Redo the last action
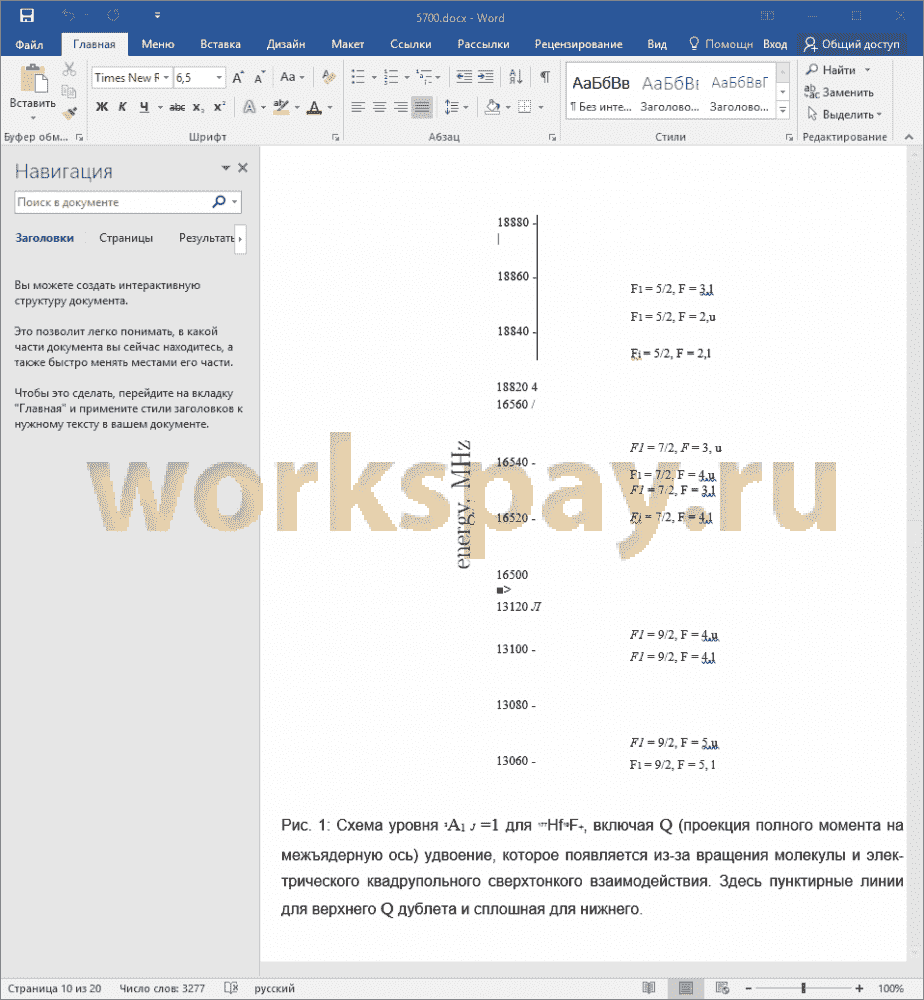 coord(113,15)
